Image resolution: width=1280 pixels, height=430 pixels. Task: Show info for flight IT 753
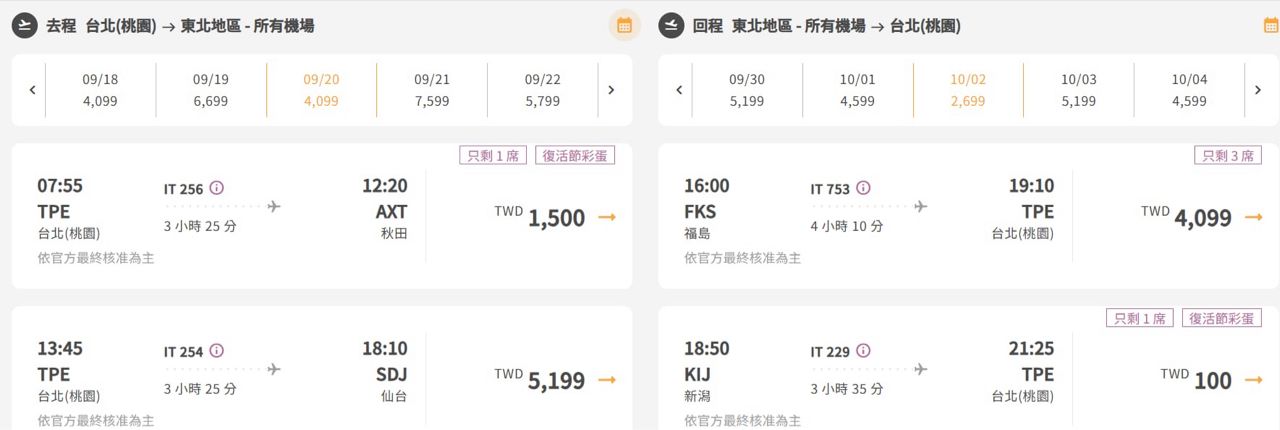click(x=864, y=188)
